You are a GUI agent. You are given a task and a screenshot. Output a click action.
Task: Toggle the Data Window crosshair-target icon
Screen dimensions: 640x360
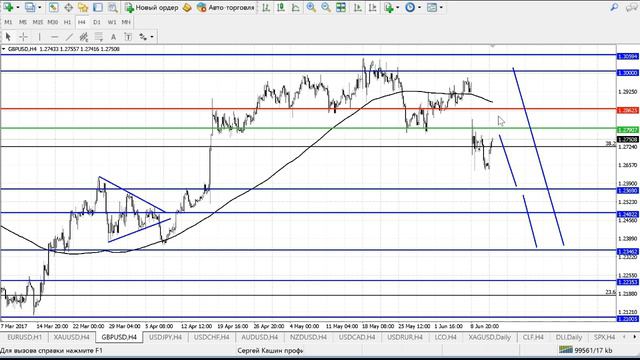point(68,7)
